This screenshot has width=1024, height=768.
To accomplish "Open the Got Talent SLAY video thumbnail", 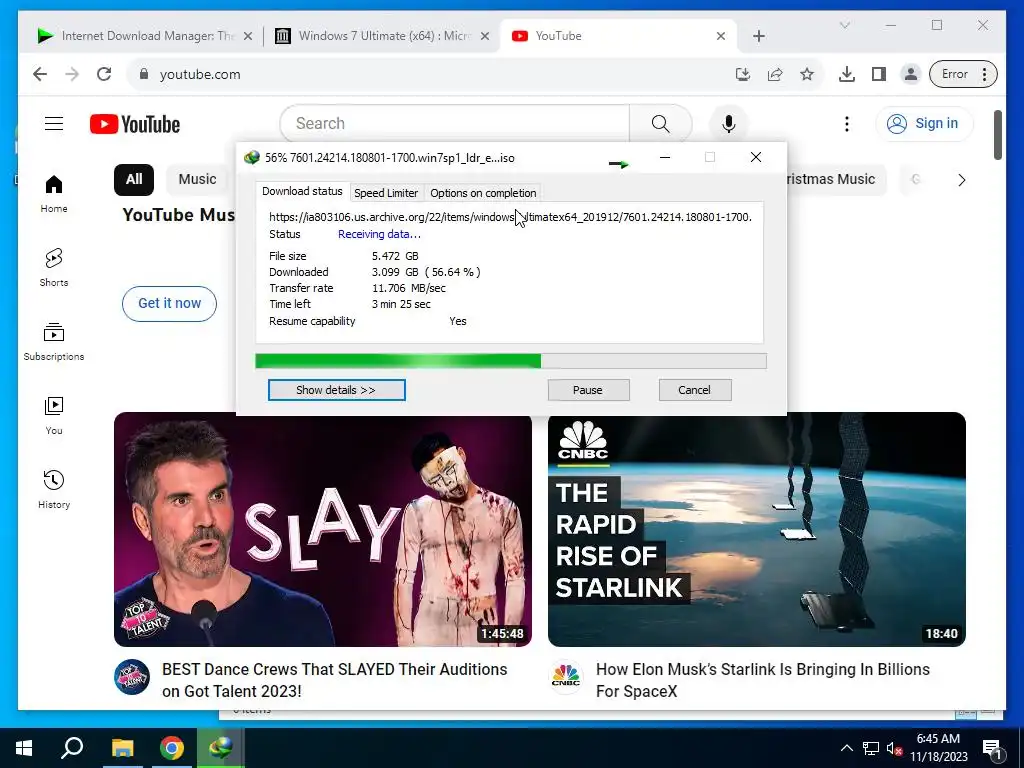I will click(323, 529).
